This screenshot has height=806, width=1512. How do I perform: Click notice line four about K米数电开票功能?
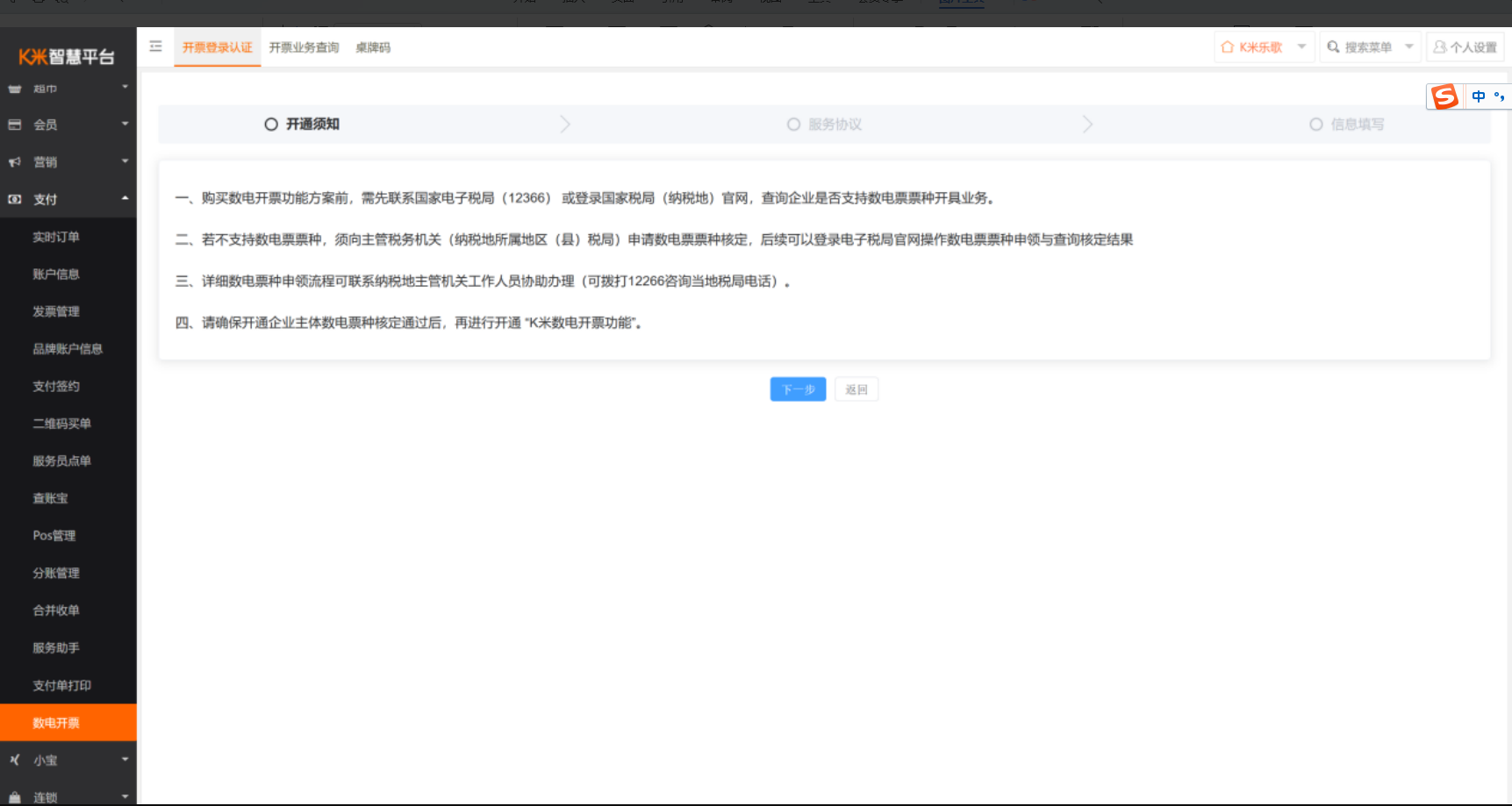tap(409, 323)
